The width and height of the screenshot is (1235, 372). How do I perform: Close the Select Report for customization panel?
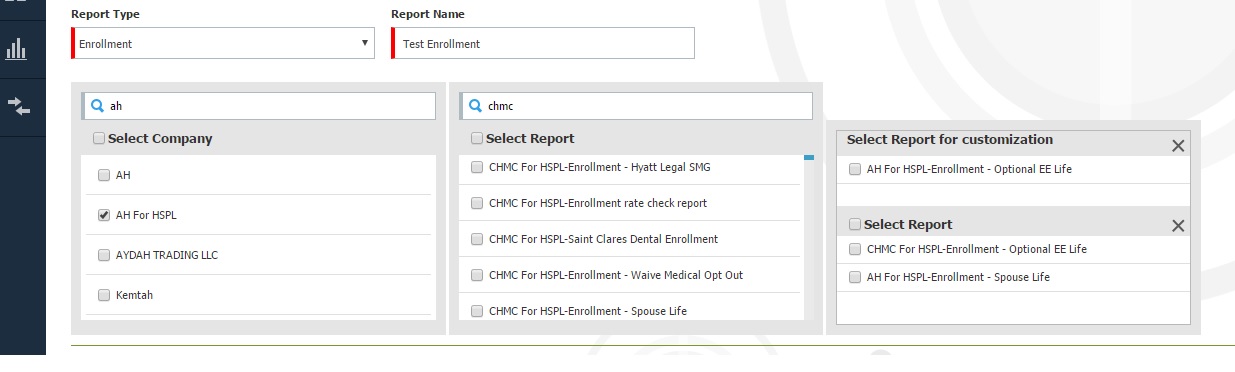pos(1178,146)
